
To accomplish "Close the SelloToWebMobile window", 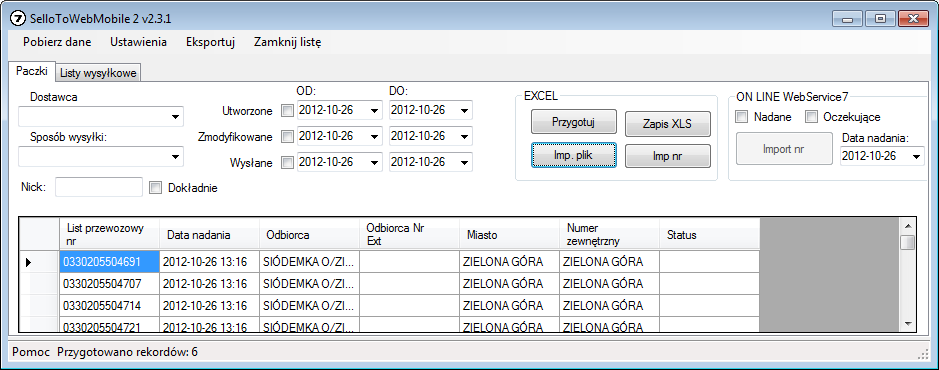I will 913,19.
